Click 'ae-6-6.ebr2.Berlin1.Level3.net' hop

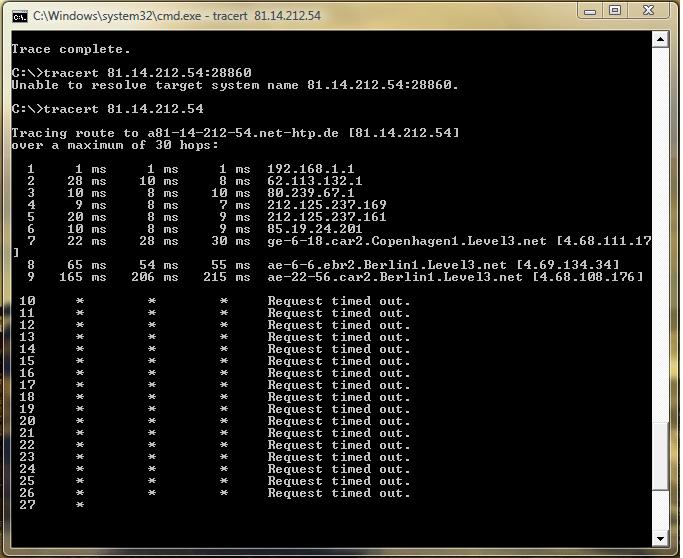pyautogui.click(x=387, y=265)
